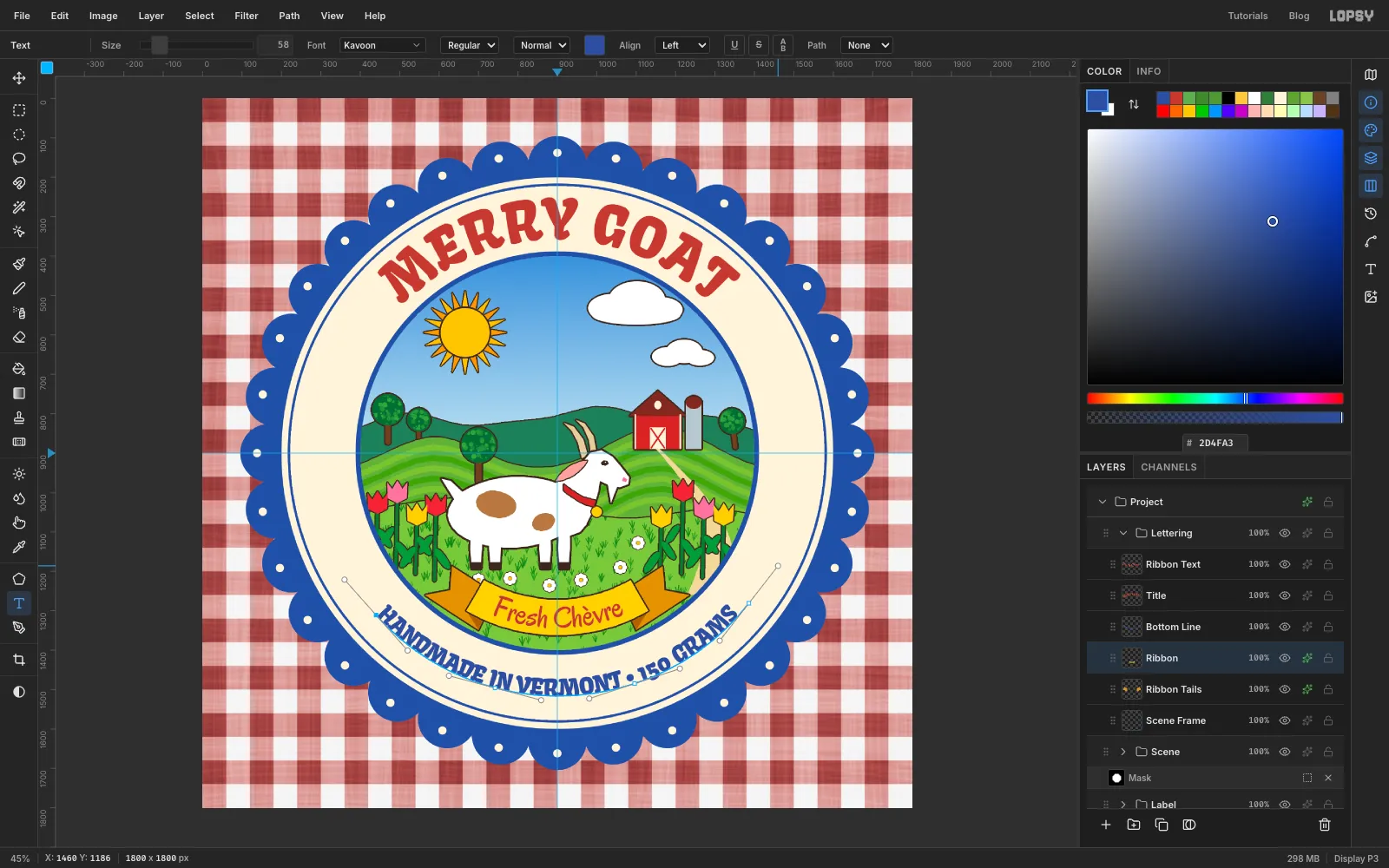Swap foreground and background colors

[1134, 104]
